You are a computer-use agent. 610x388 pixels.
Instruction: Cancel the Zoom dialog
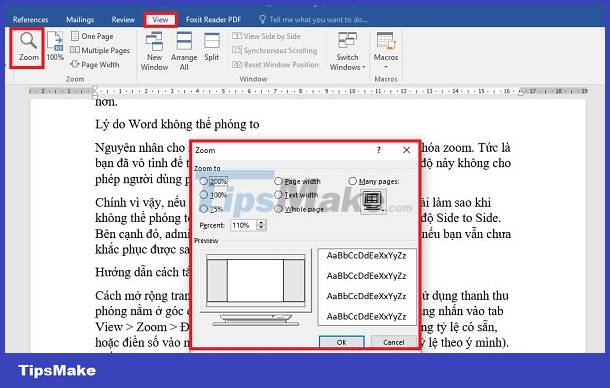pos(393,342)
